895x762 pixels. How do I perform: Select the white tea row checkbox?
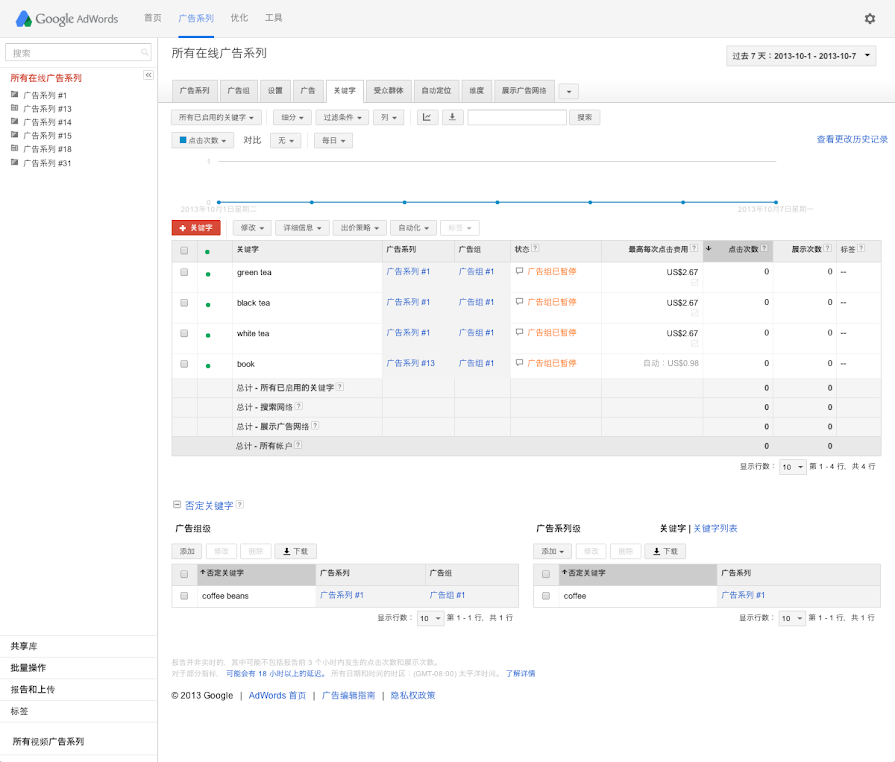pos(184,333)
